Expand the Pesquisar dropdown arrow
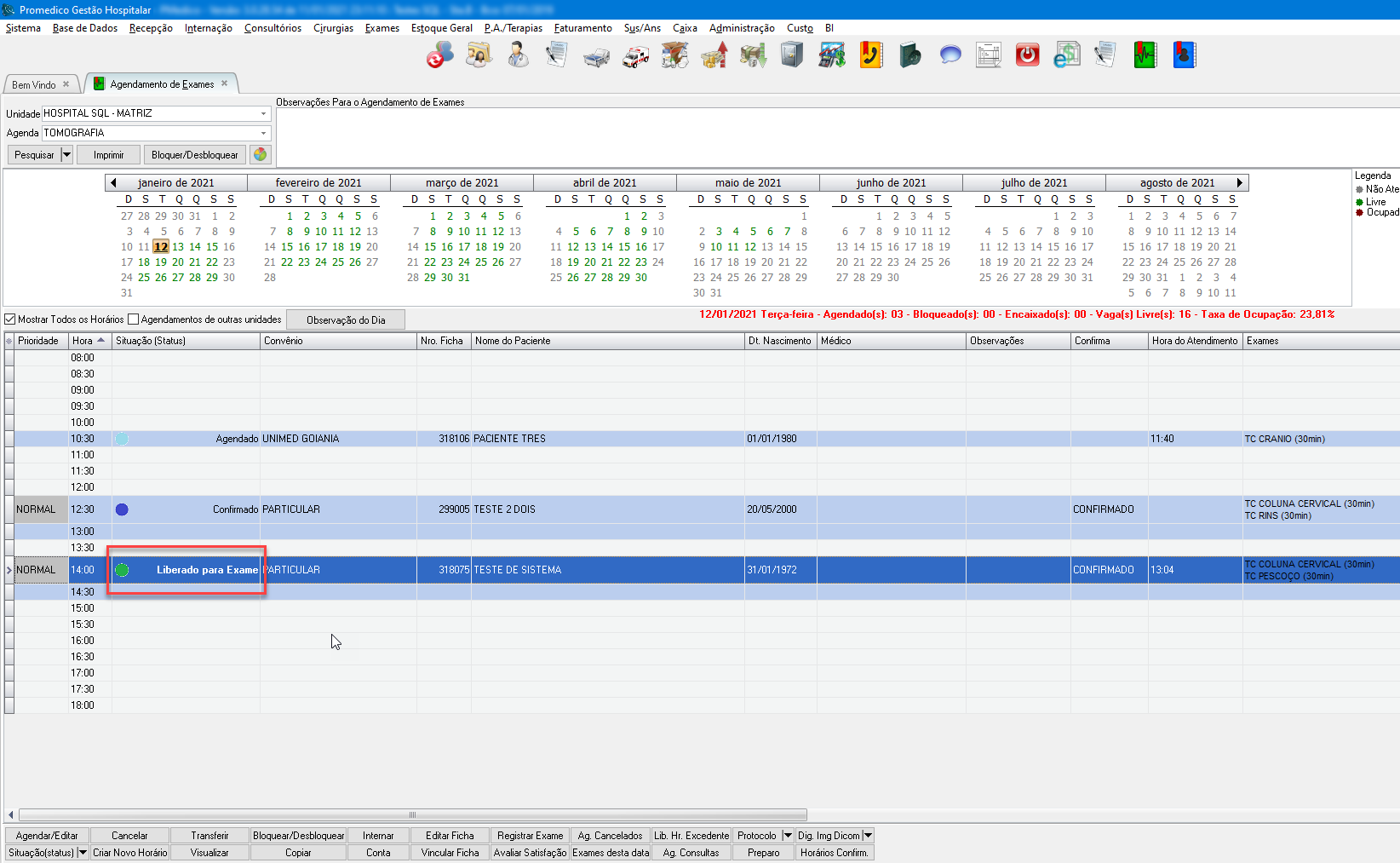This screenshot has width=1400, height=863. [x=66, y=155]
